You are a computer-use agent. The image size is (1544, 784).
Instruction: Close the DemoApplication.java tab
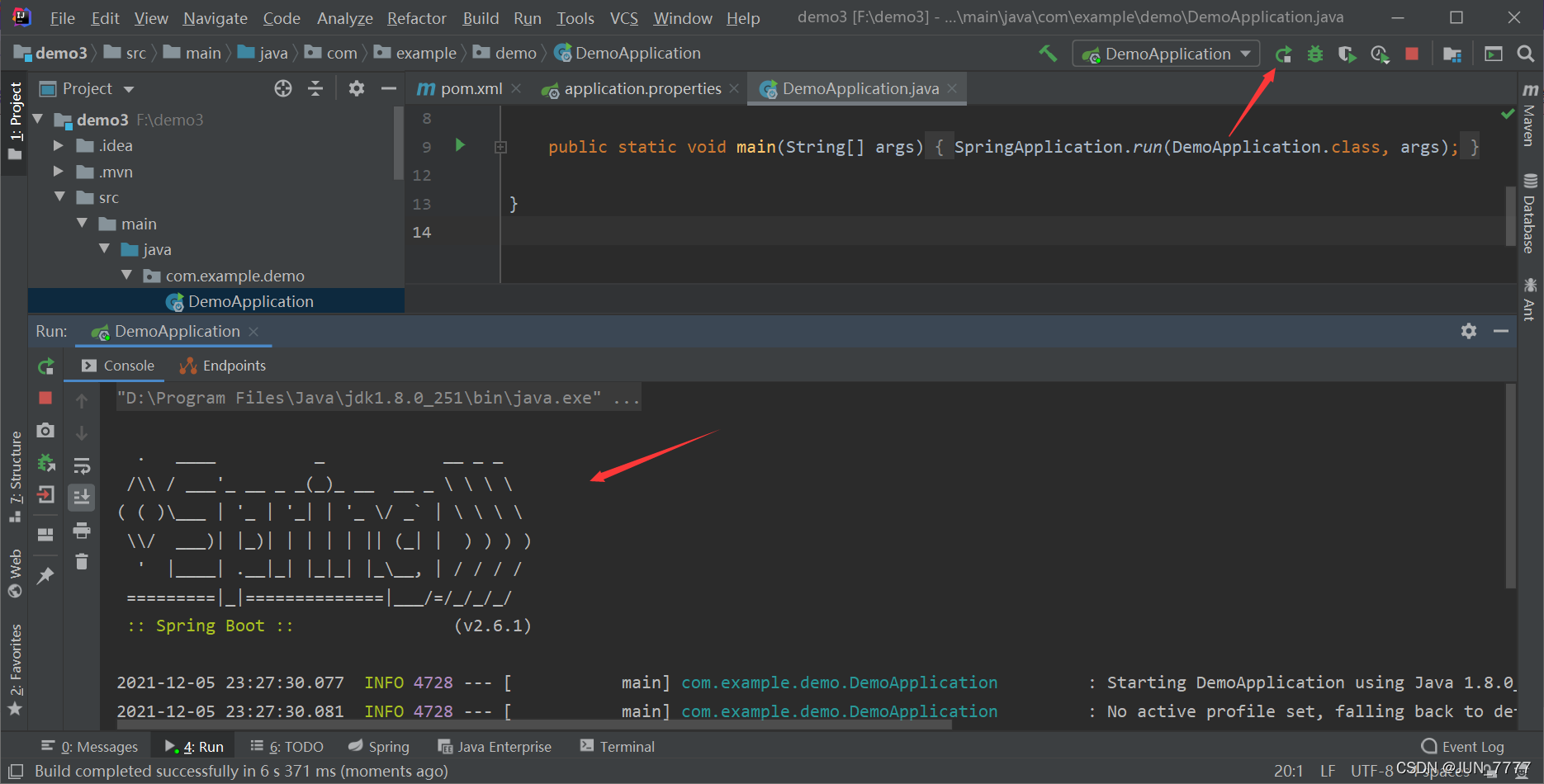[952, 88]
